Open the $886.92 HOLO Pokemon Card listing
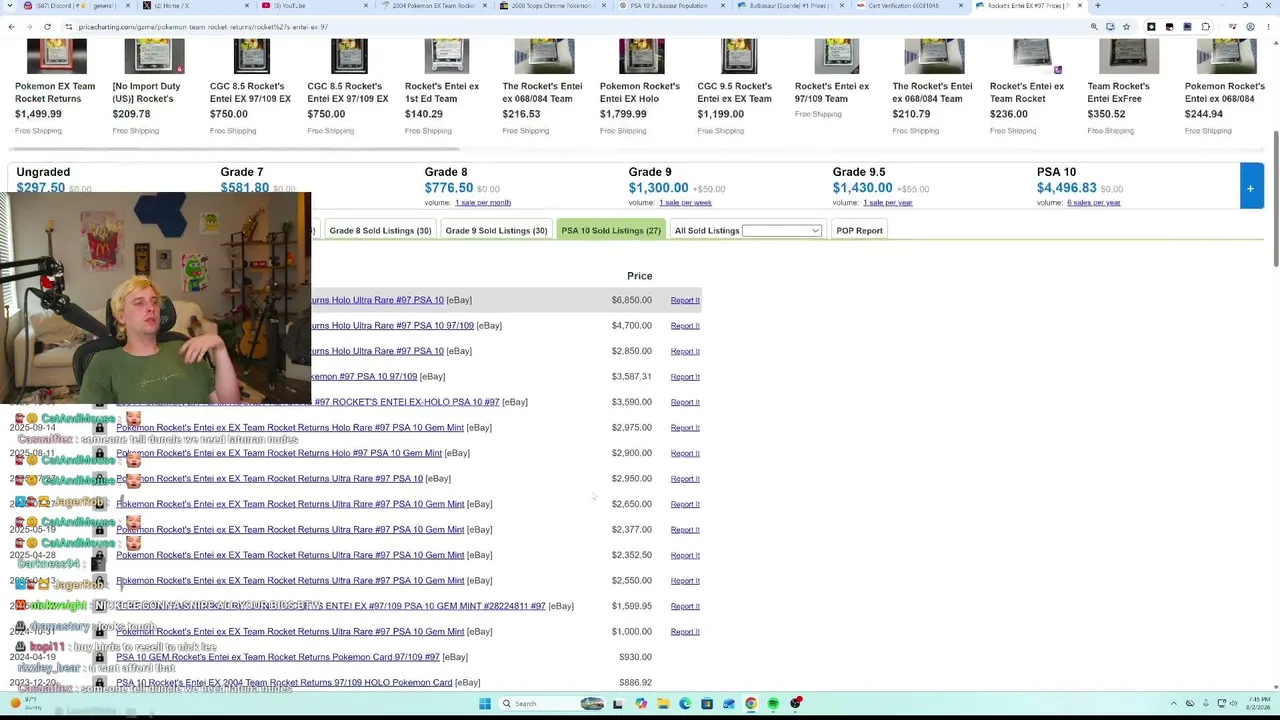1280x720 pixels. click(284, 683)
